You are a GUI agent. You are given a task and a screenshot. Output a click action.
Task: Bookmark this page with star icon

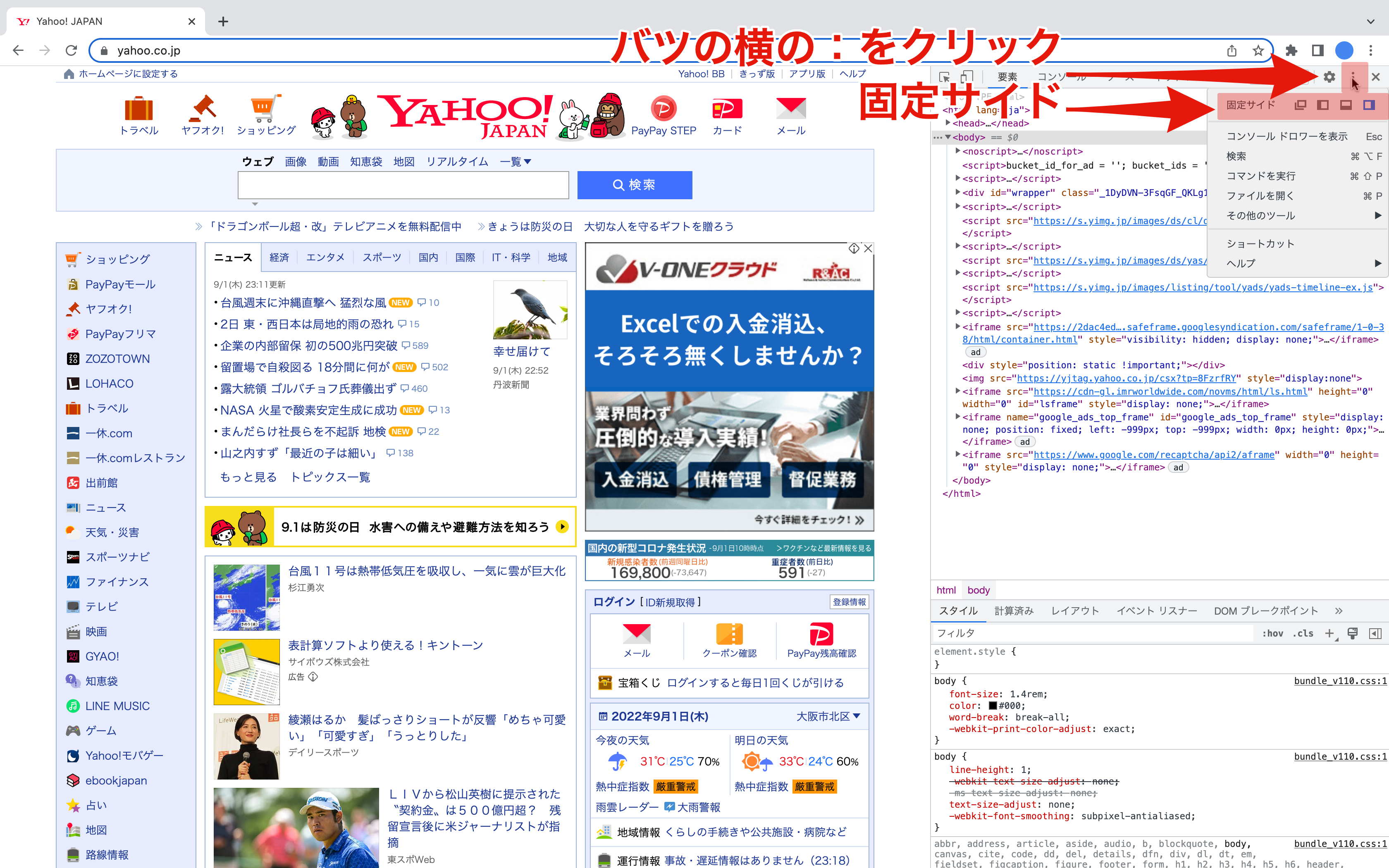[x=1258, y=50]
